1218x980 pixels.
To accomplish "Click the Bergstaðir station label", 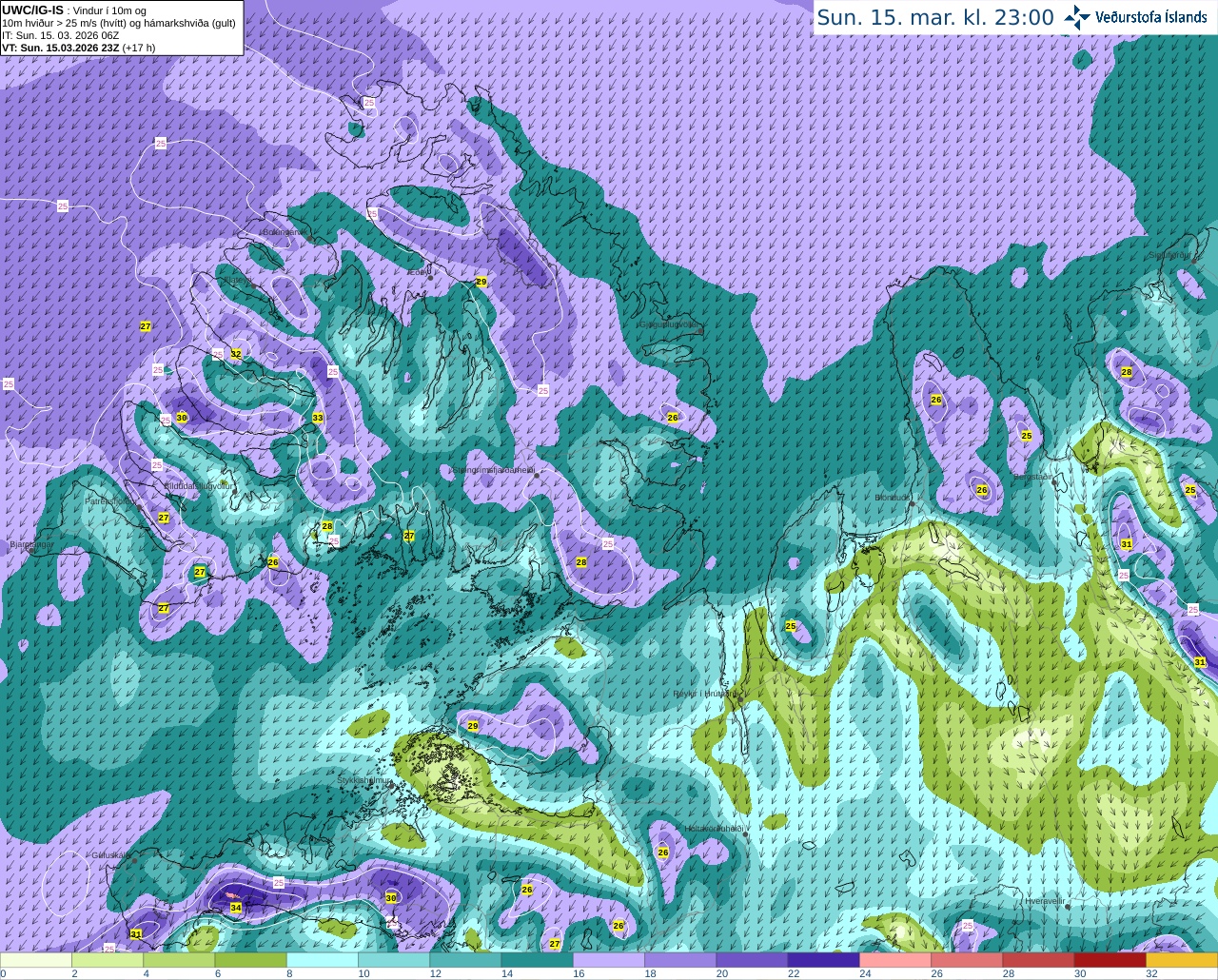I will [x=1033, y=476].
